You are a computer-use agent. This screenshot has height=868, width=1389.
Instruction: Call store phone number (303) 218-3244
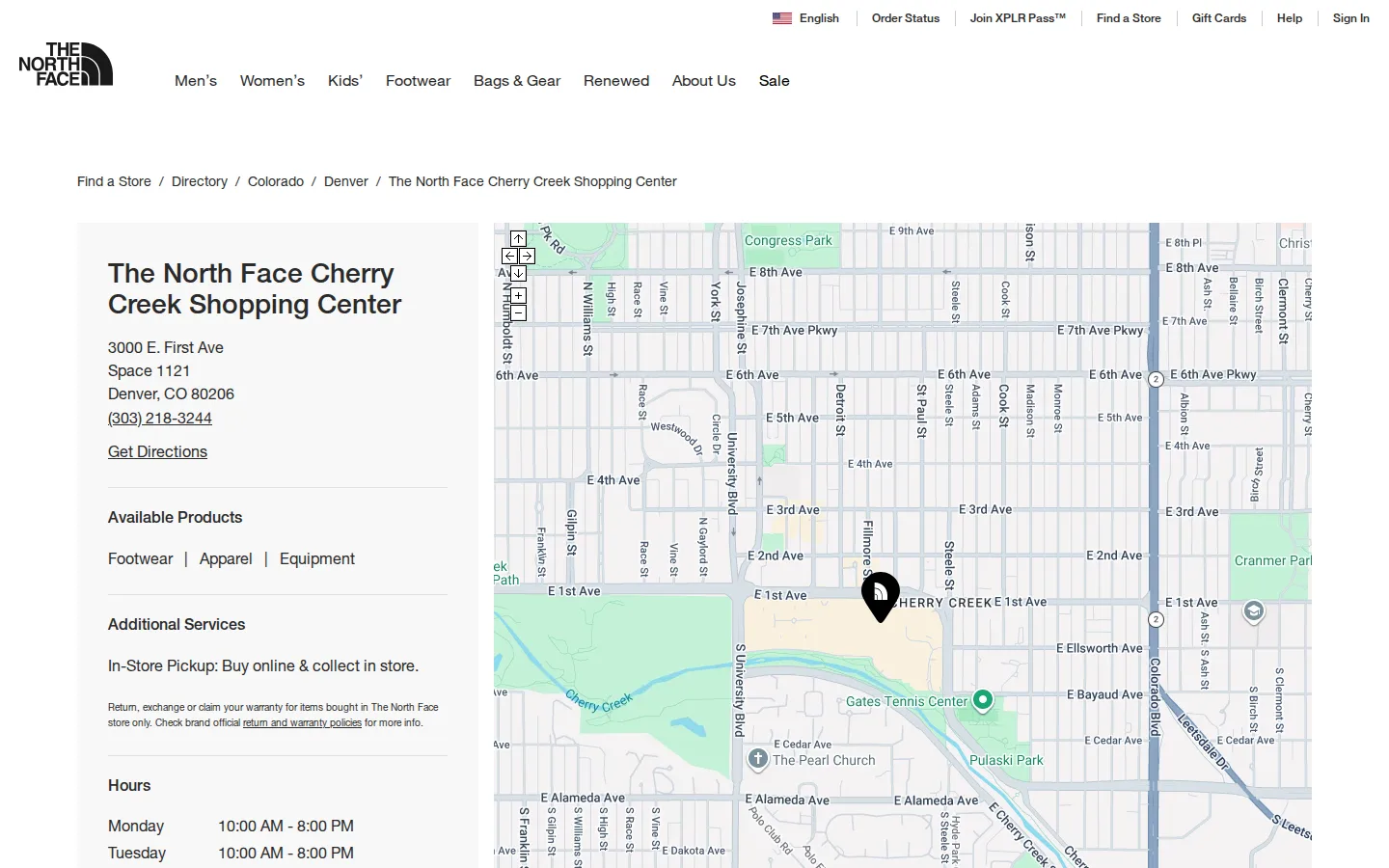(x=160, y=419)
